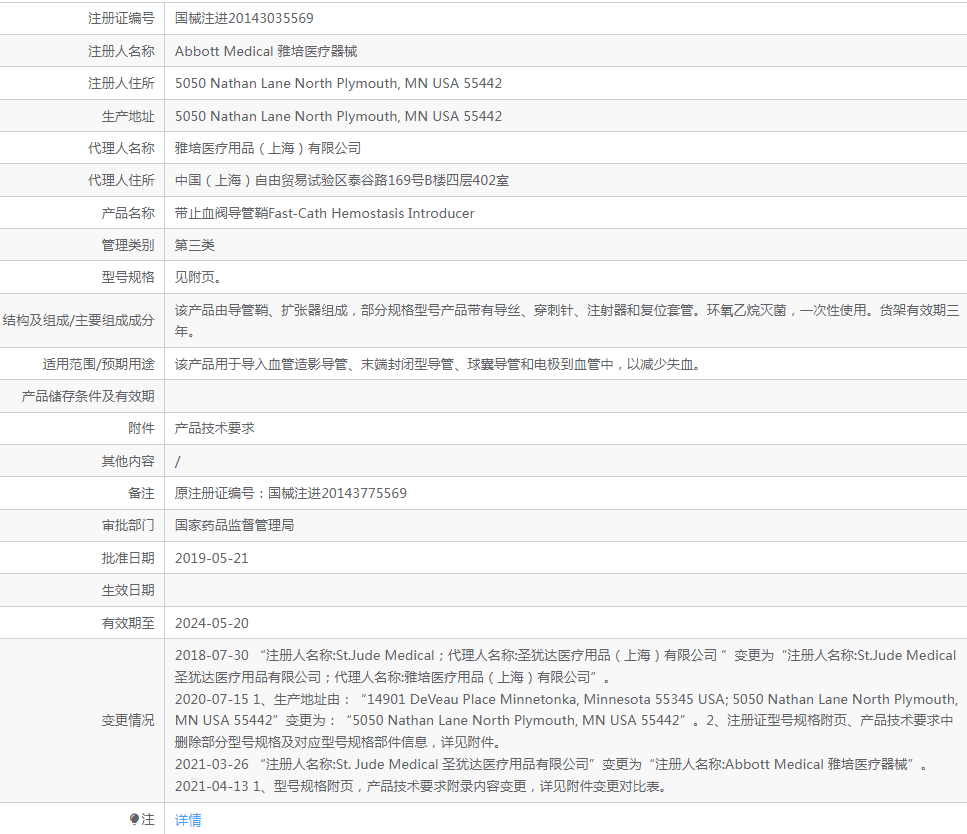Select the intended use text 该产品用于导入血管
This screenshot has width=967, height=834.
point(437,365)
